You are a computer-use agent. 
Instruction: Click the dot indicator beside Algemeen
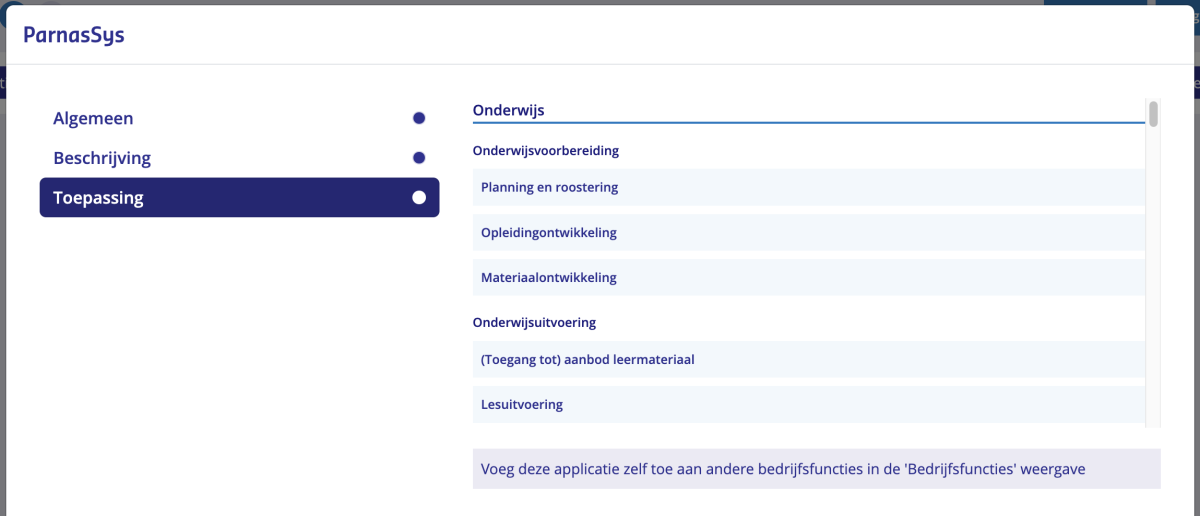(x=419, y=118)
